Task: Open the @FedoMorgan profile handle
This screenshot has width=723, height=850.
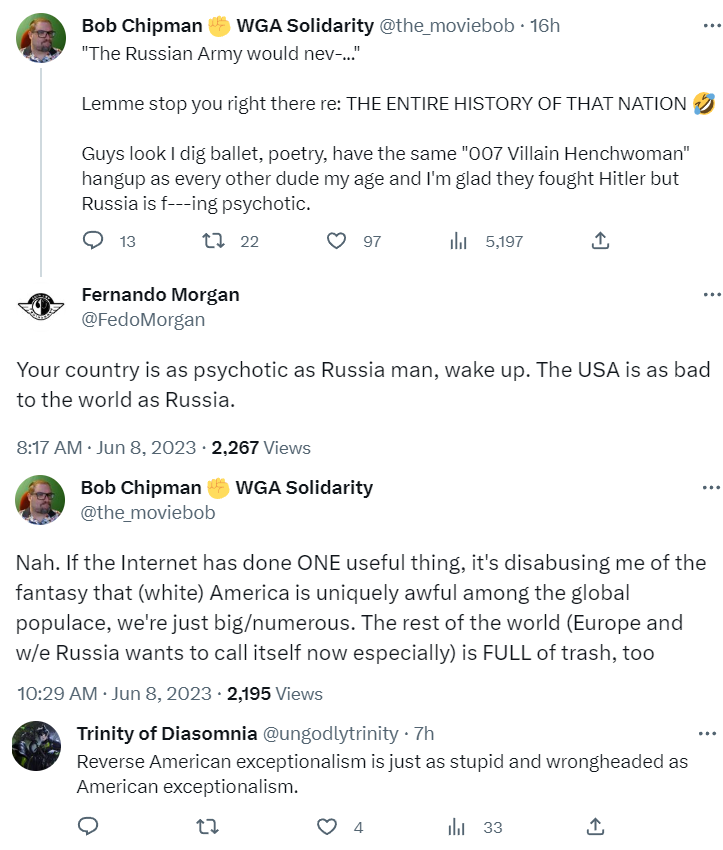Action: 142,320
